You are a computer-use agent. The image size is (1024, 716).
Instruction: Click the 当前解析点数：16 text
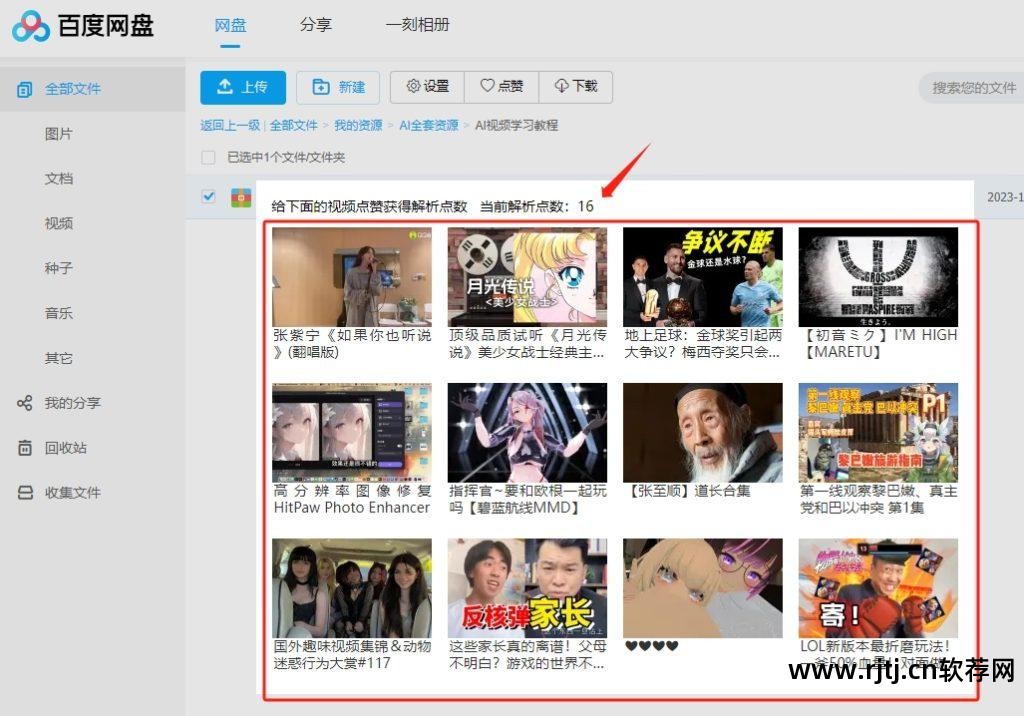pos(537,206)
